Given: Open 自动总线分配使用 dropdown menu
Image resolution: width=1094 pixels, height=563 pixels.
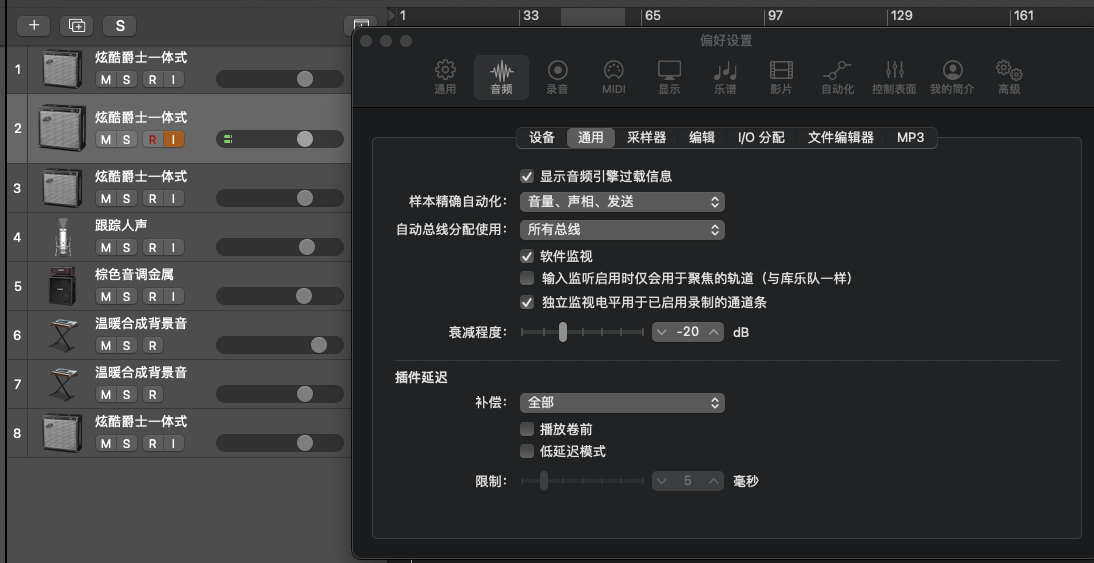Looking at the screenshot, I should tap(622, 230).
